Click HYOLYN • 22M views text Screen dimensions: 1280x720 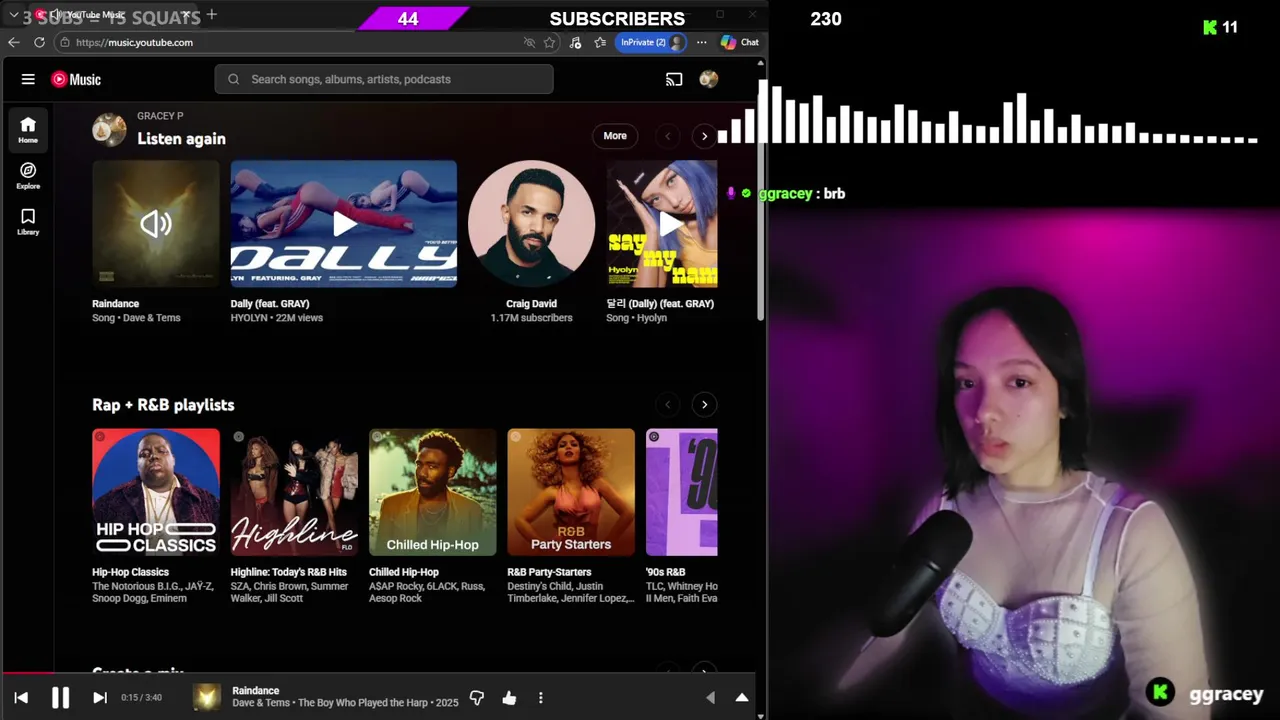pyautogui.click(x=277, y=318)
